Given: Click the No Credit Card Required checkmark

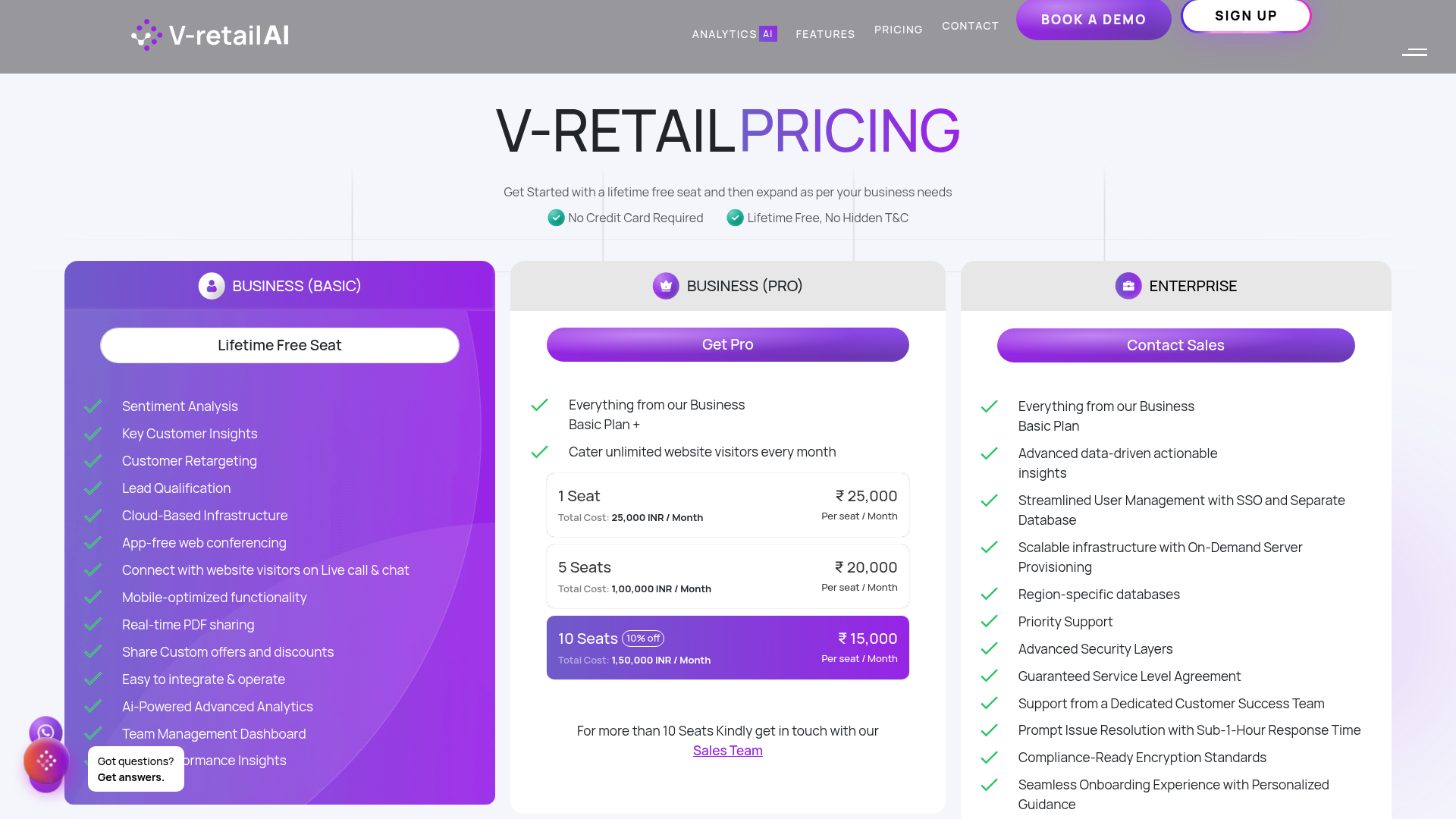Looking at the screenshot, I should coord(556,218).
